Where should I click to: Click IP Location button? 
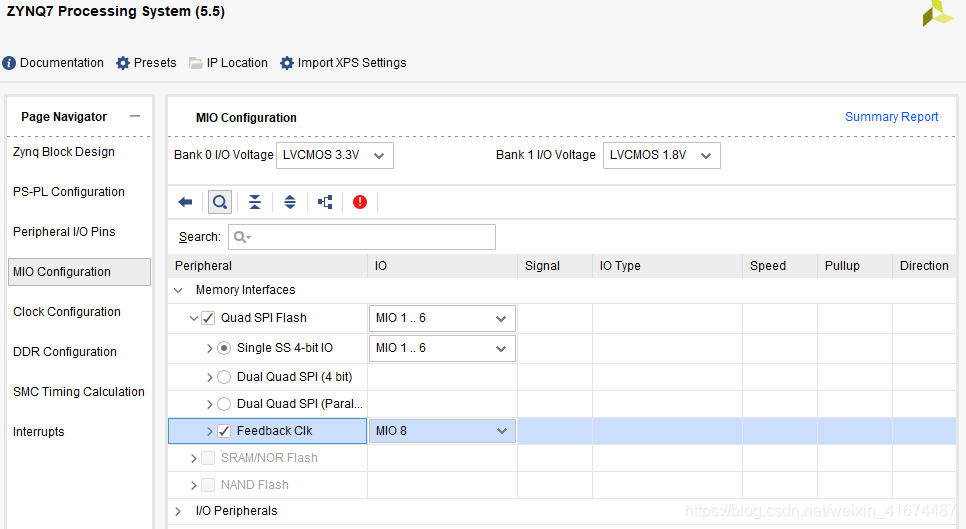(x=229, y=63)
